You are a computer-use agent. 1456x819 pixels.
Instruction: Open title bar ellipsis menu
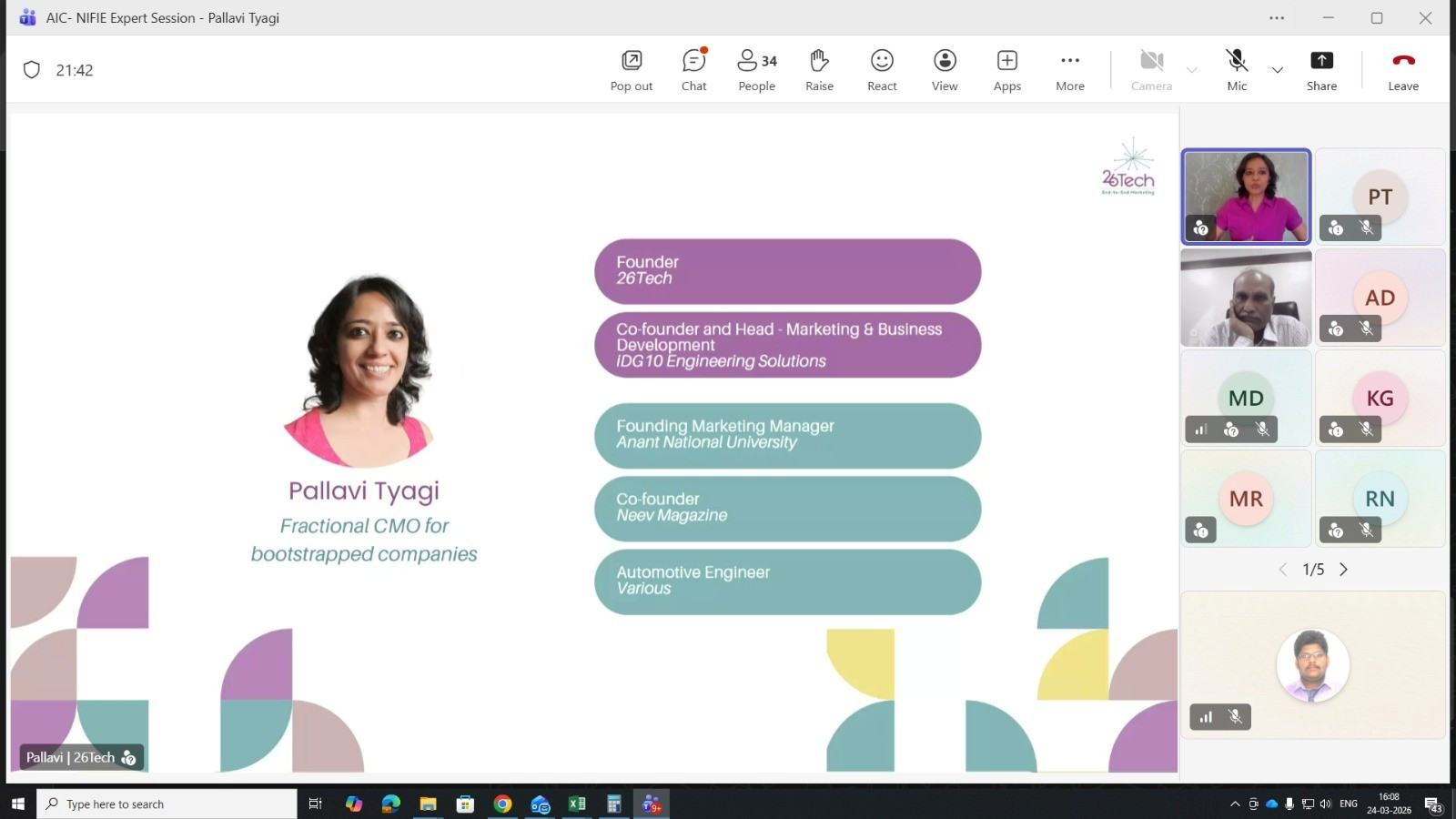point(1277,18)
